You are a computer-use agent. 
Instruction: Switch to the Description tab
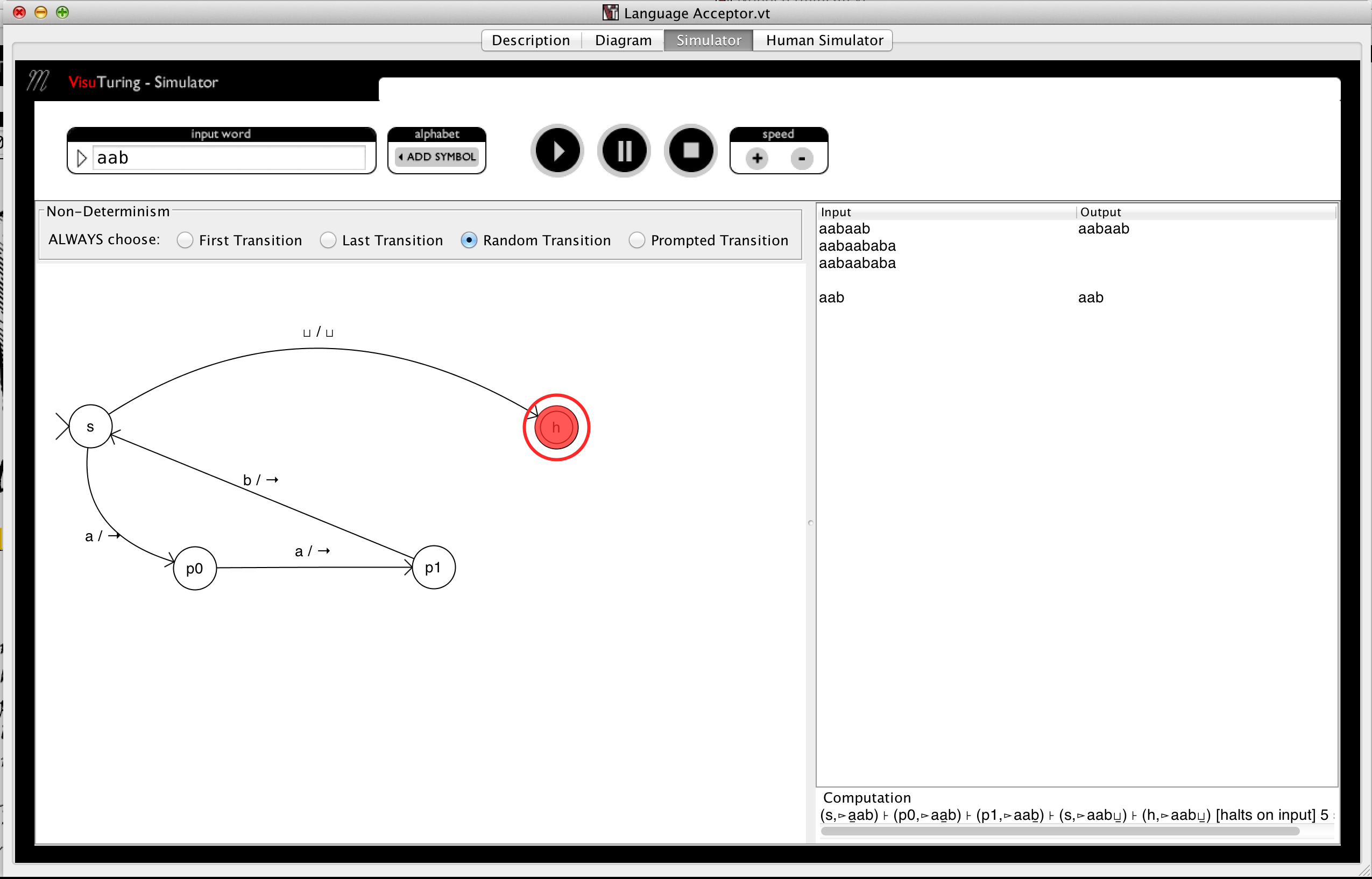(x=531, y=40)
